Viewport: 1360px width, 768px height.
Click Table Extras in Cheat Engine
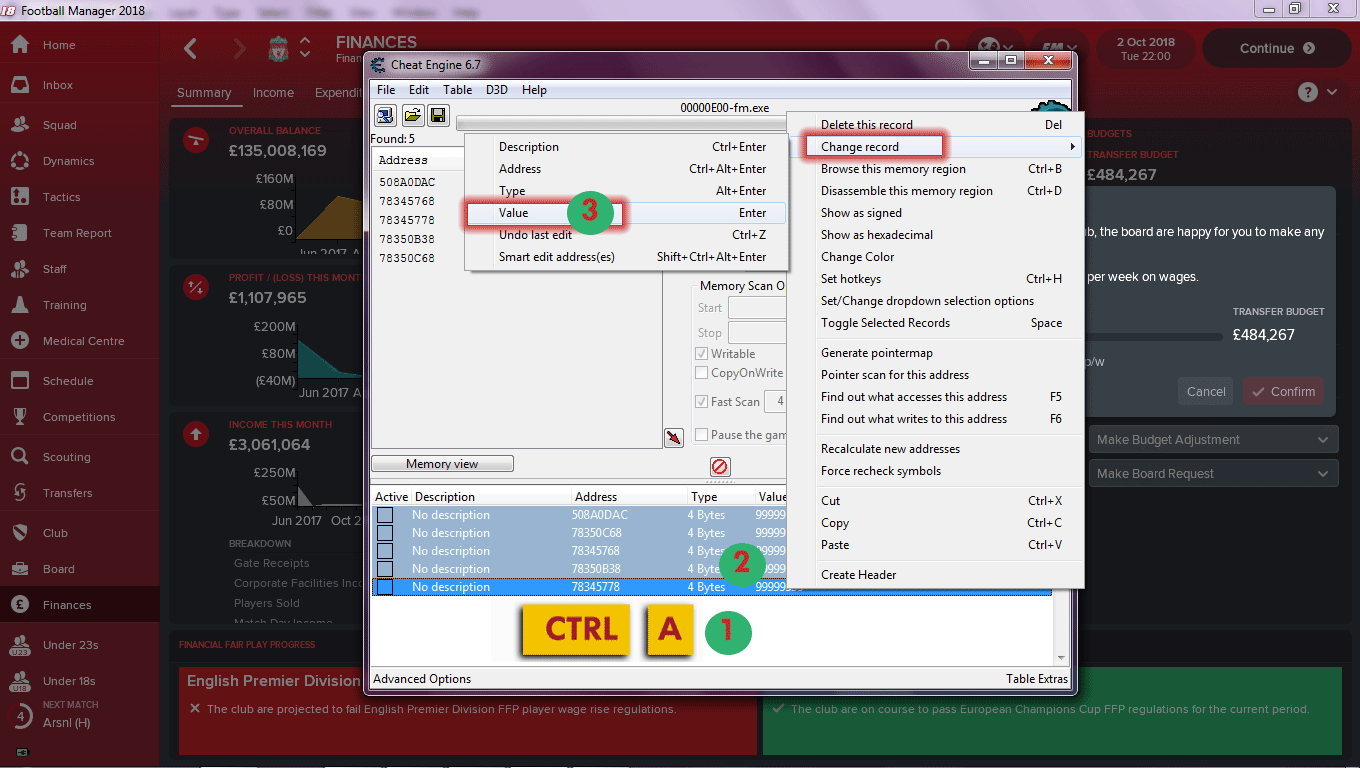coord(1037,679)
